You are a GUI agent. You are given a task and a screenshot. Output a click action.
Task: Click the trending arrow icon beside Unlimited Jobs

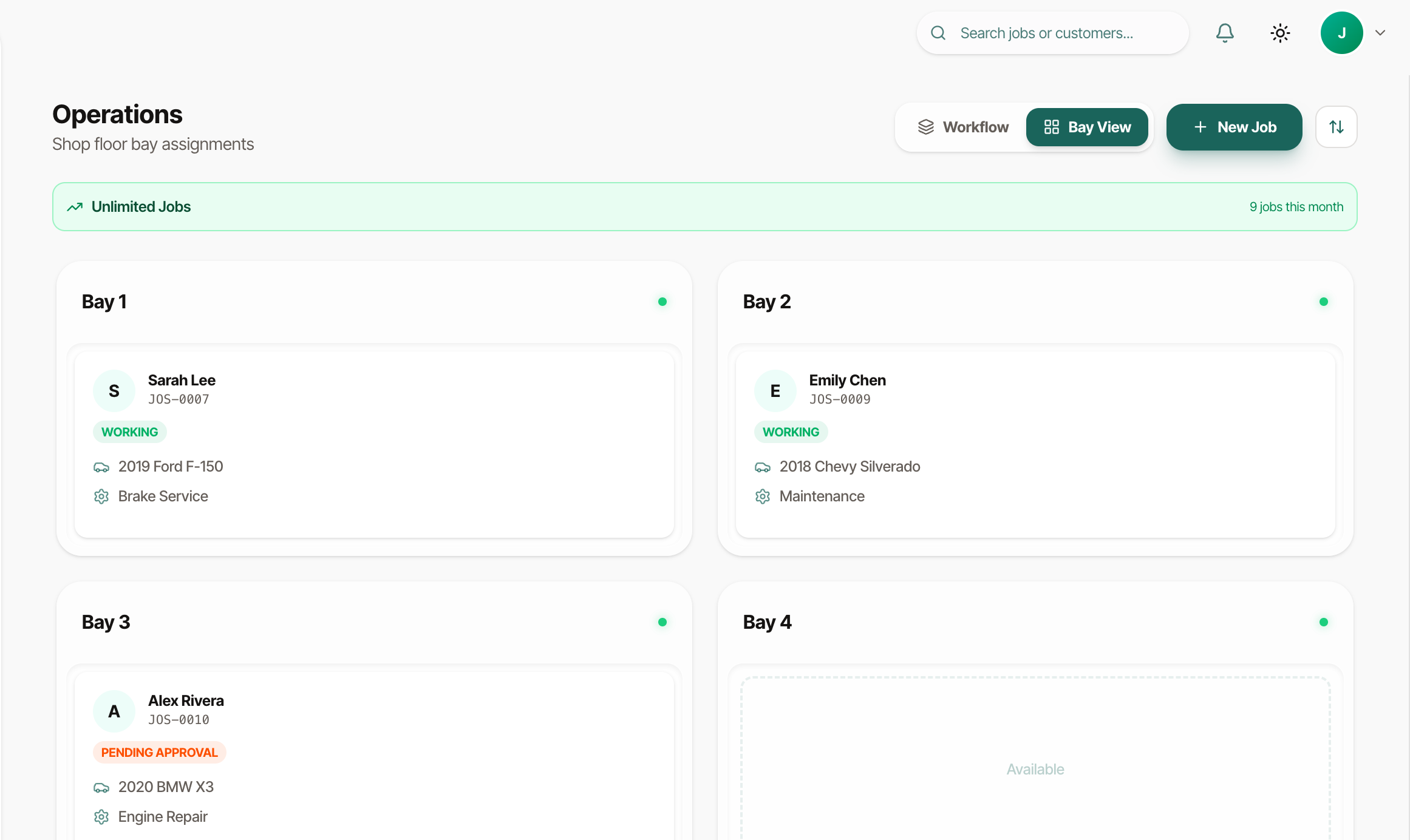pos(75,207)
